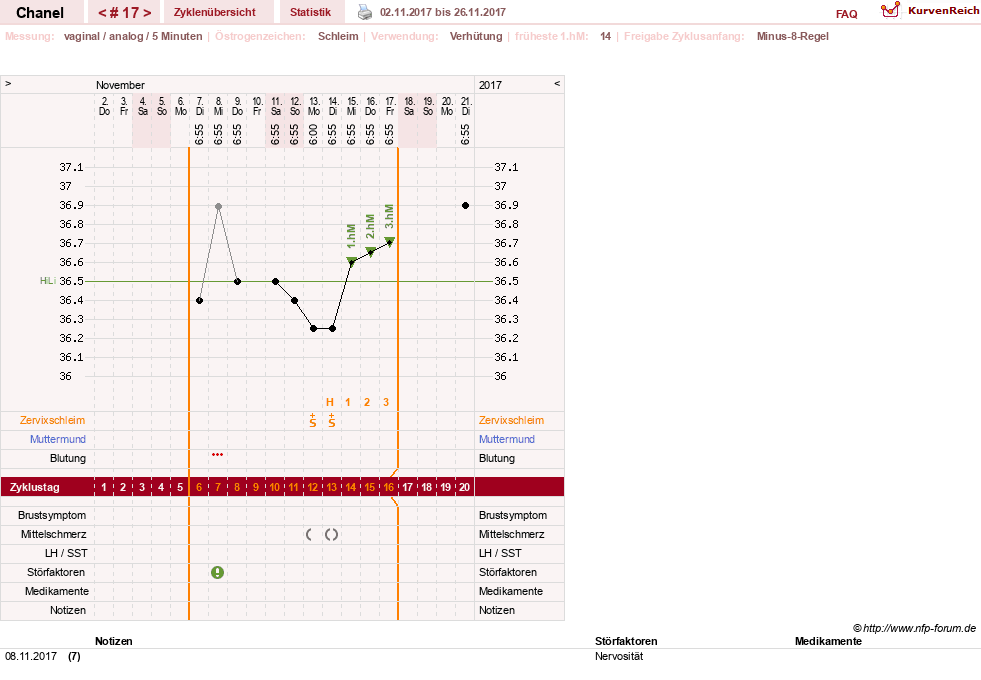Click the cervical mucus S+ symbol on day 13
The height and width of the screenshot is (680, 981).
point(332,420)
